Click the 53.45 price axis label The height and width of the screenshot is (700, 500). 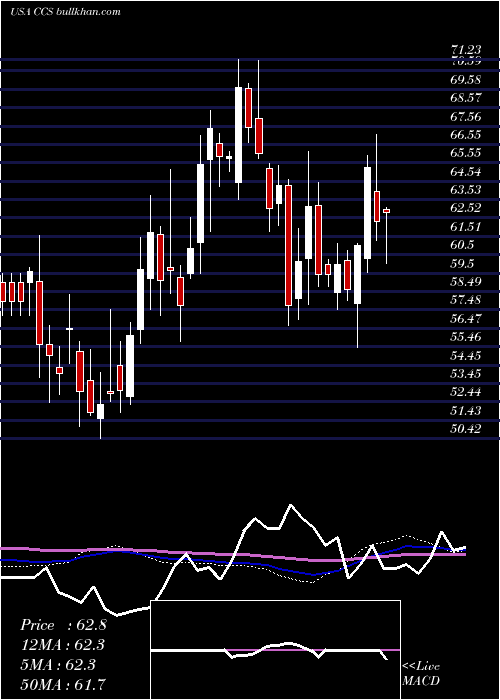pos(466,374)
